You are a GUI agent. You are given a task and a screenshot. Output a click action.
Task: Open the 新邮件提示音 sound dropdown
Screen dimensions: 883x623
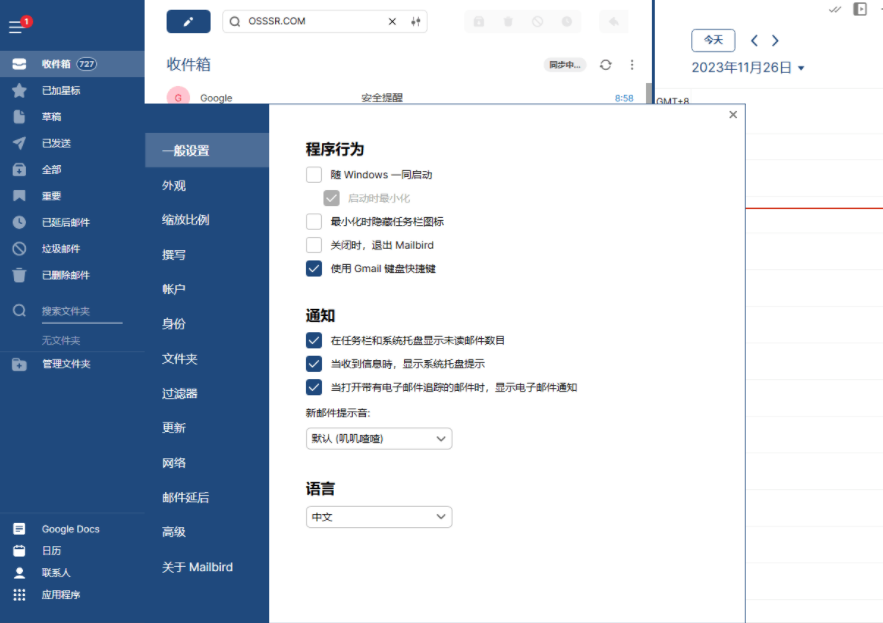click(x=379, y=439)
